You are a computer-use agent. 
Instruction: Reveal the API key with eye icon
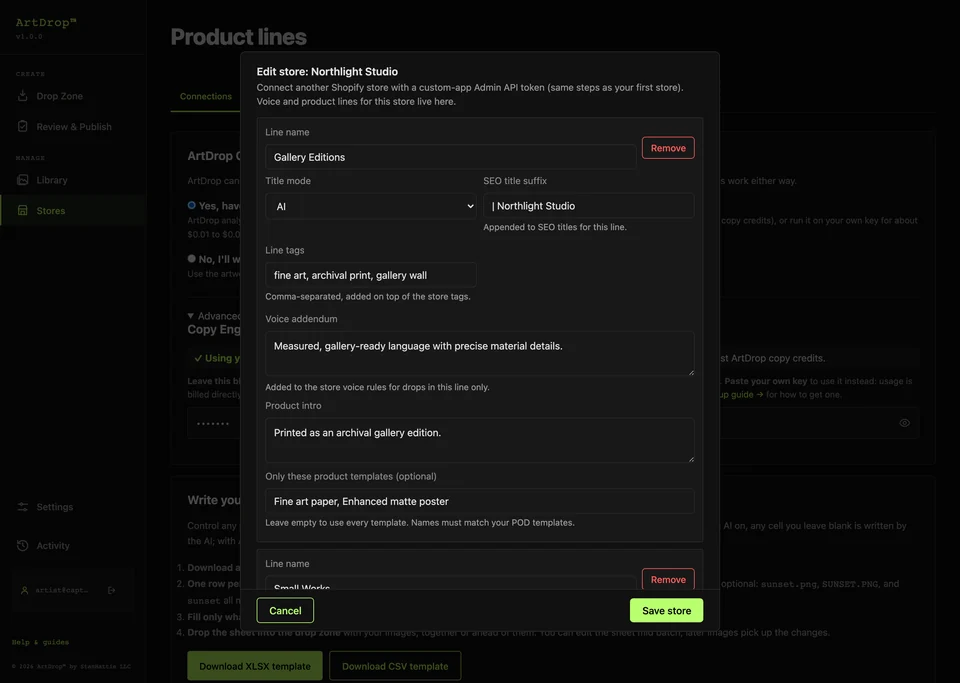coord(904,423)
